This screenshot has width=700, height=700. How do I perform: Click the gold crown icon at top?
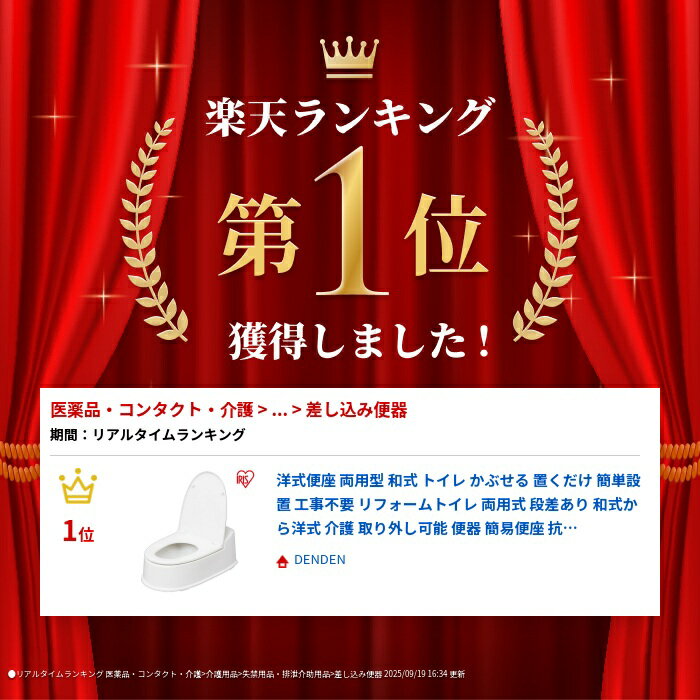[x=349, y=58]
